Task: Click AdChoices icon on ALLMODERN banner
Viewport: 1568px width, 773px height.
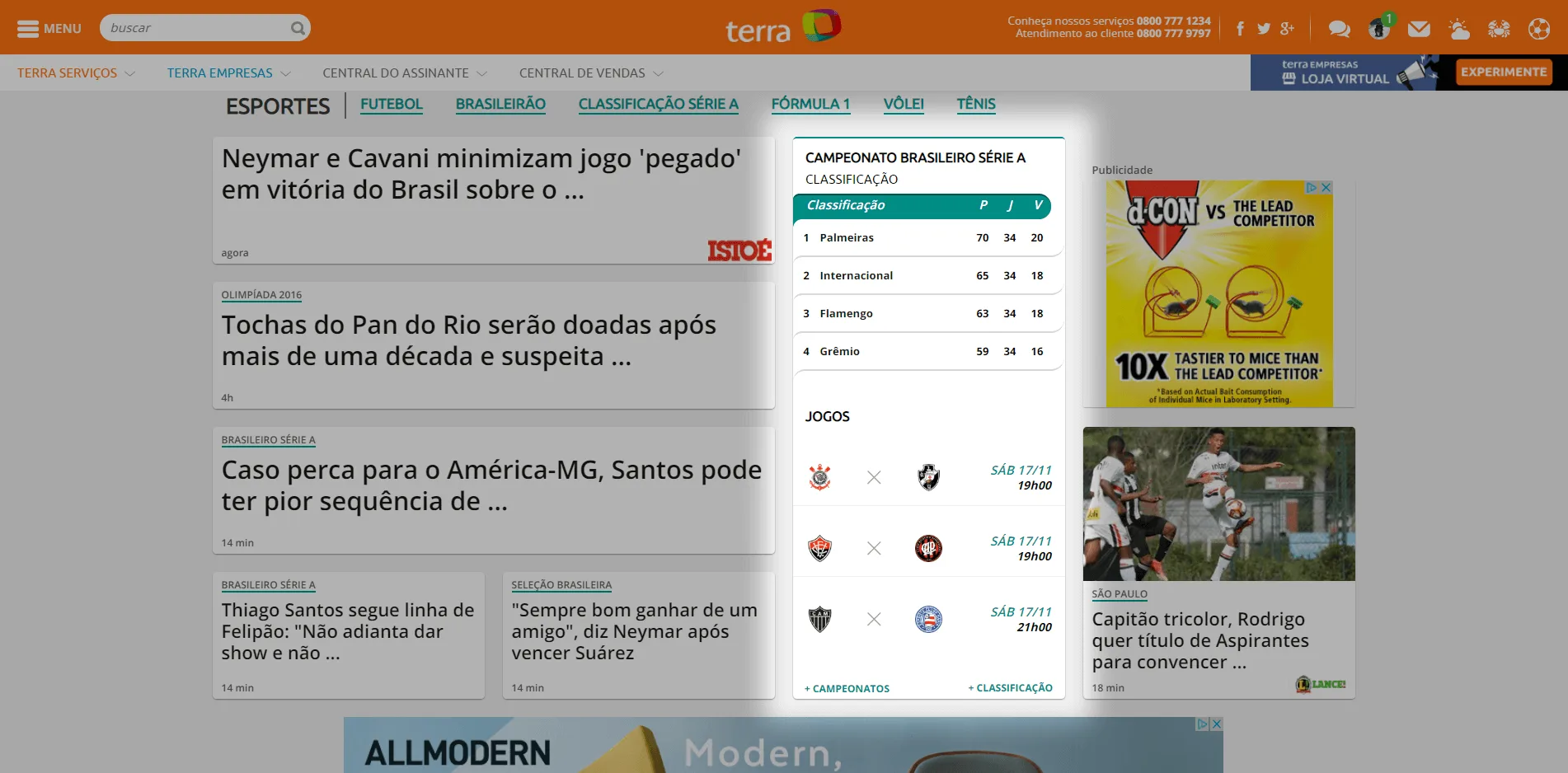Action: [x=1203, y=724]
